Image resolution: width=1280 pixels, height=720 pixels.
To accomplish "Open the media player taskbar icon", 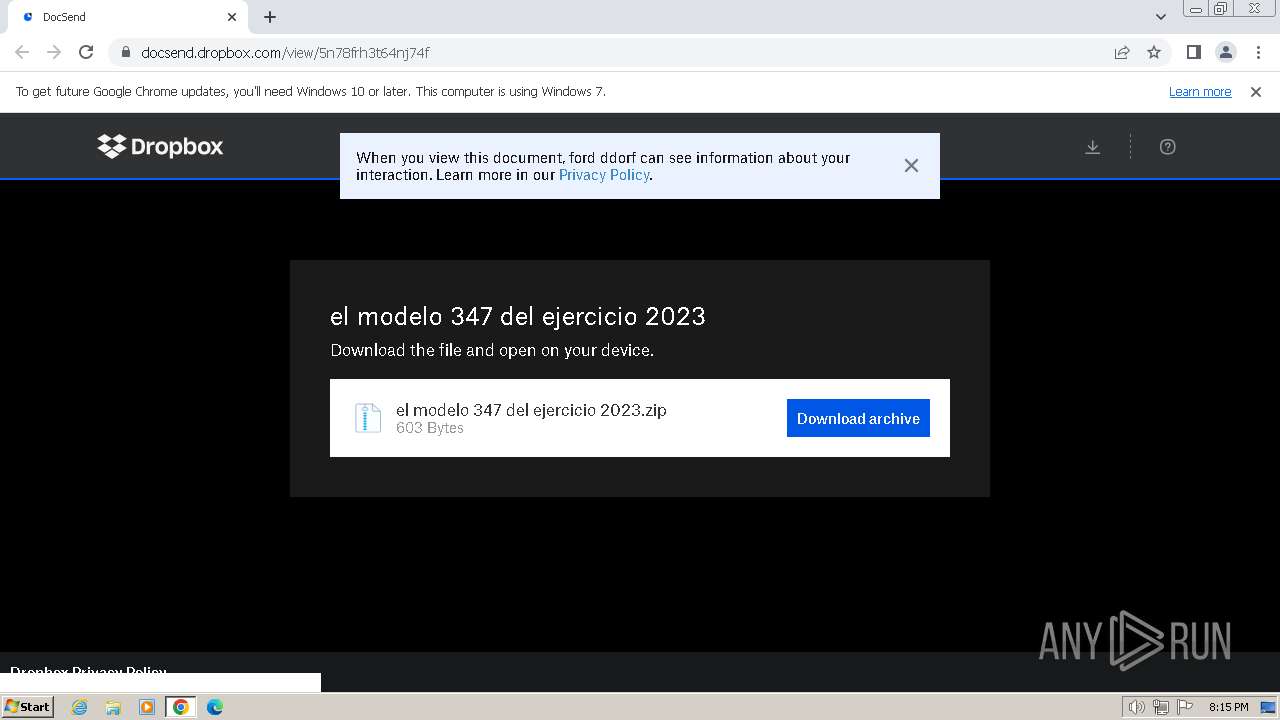I will [x=147, y=707].
